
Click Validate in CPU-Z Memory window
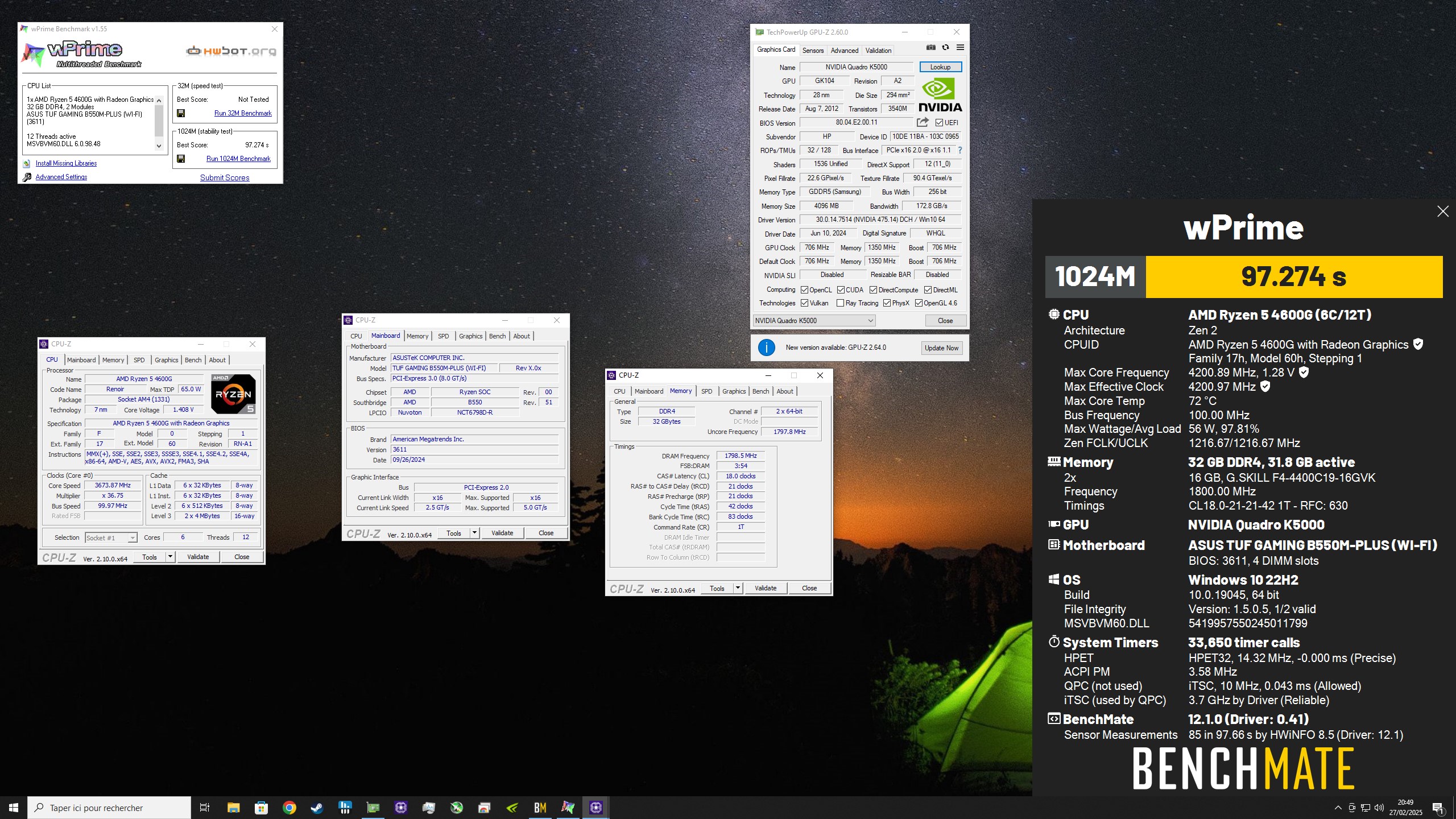point(765,588)
